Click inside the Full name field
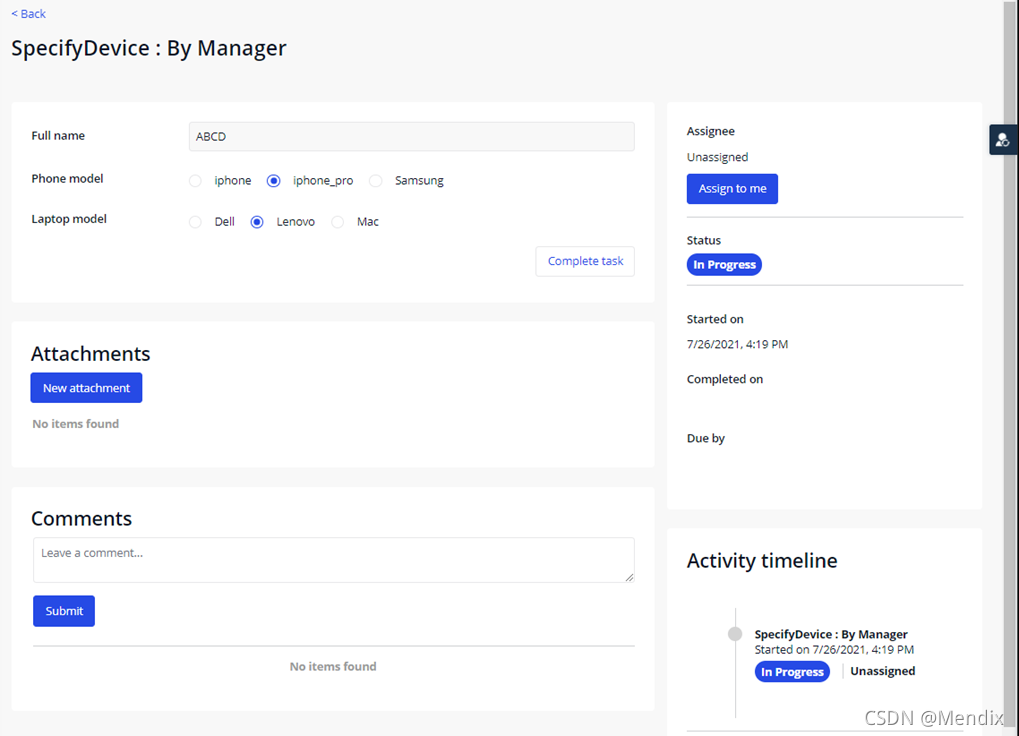Viewport: 1019px width, 736px height. pos(411,136)
